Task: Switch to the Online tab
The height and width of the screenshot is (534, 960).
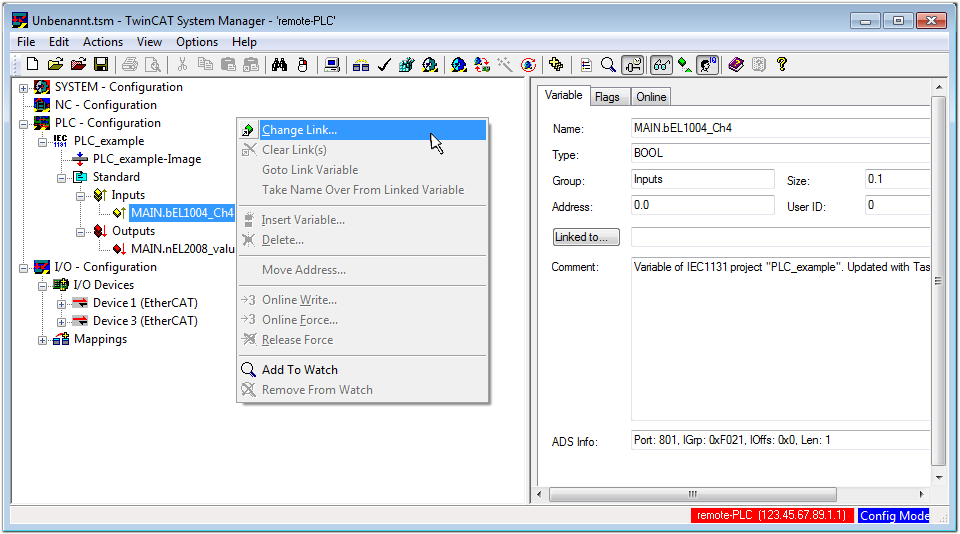Action: 651,97
